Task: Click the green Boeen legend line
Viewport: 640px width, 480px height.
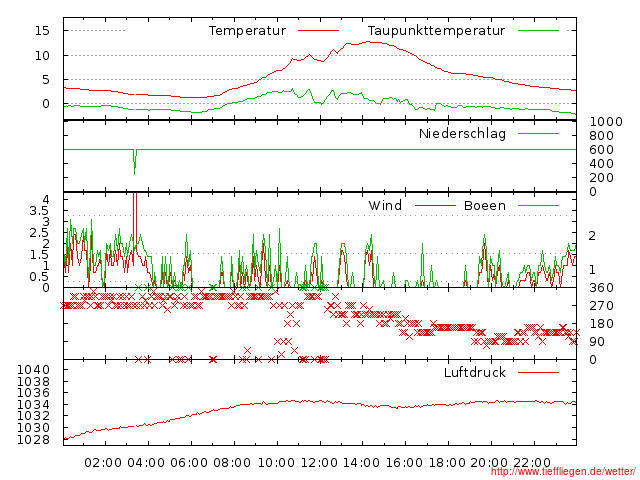Action: pyautogui.click(x=538, y=205)
